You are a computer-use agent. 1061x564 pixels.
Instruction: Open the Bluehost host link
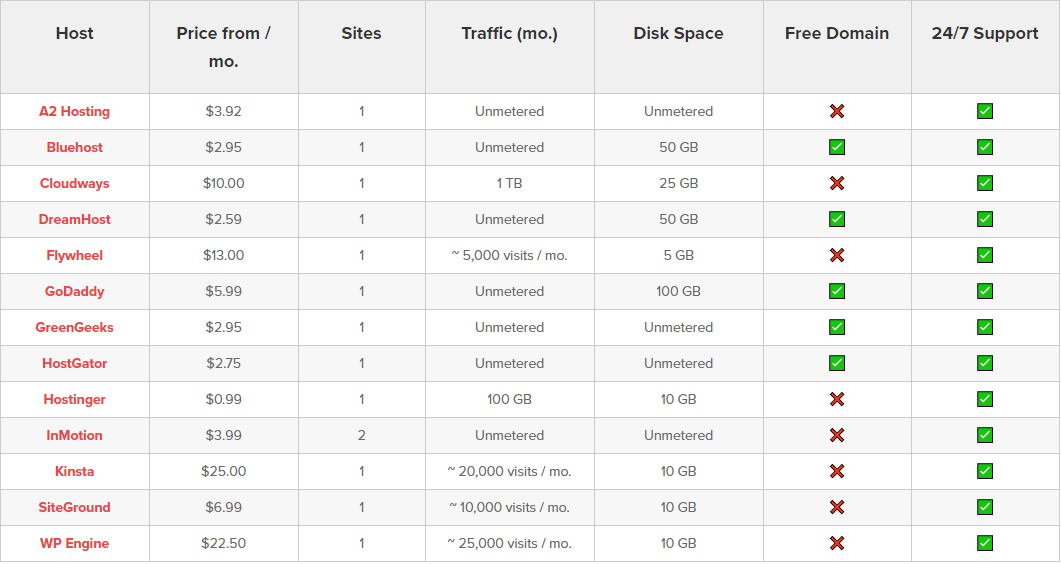[x=74, y=147]
